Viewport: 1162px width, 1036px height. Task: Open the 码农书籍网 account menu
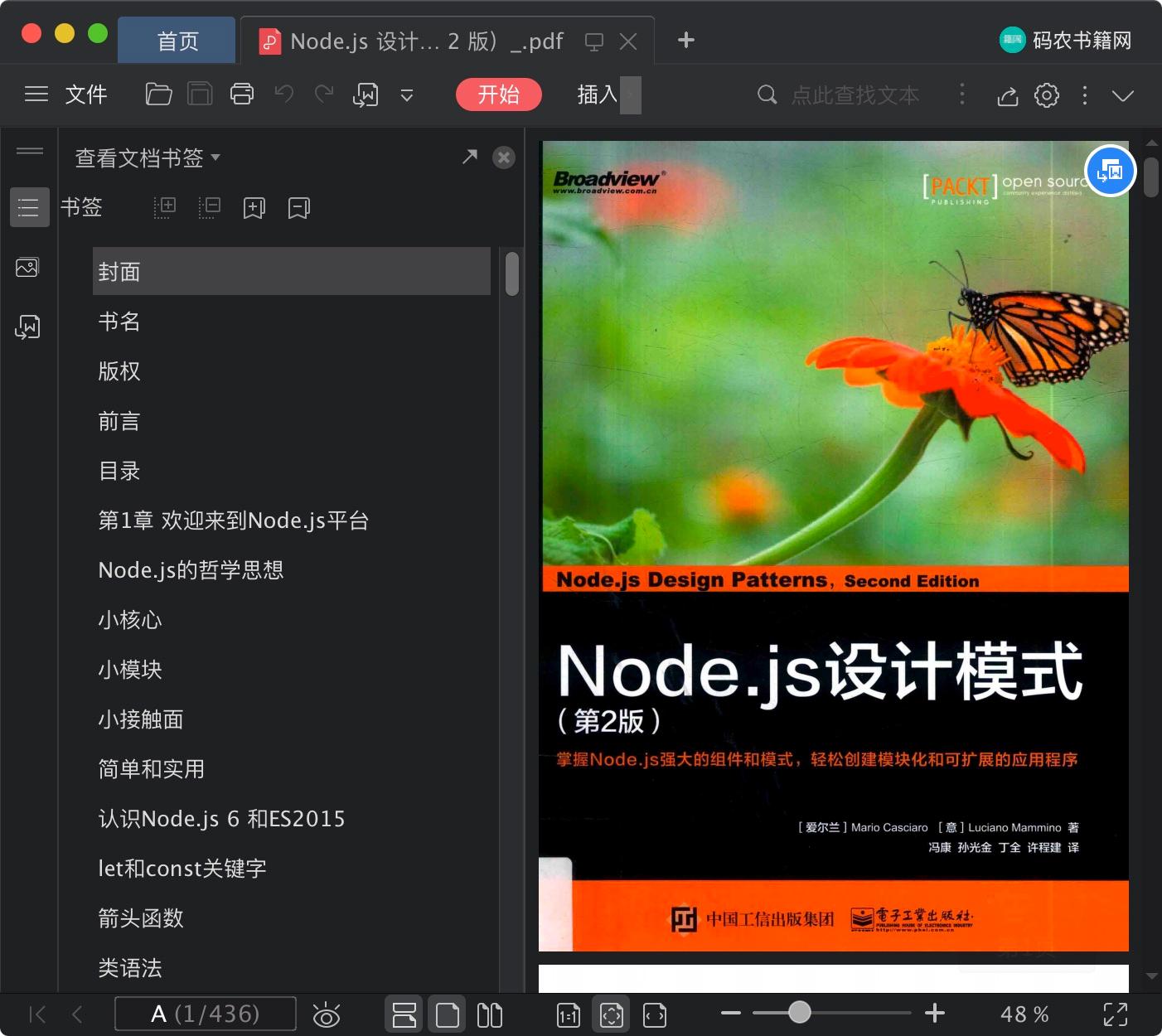coord(1066,40)
